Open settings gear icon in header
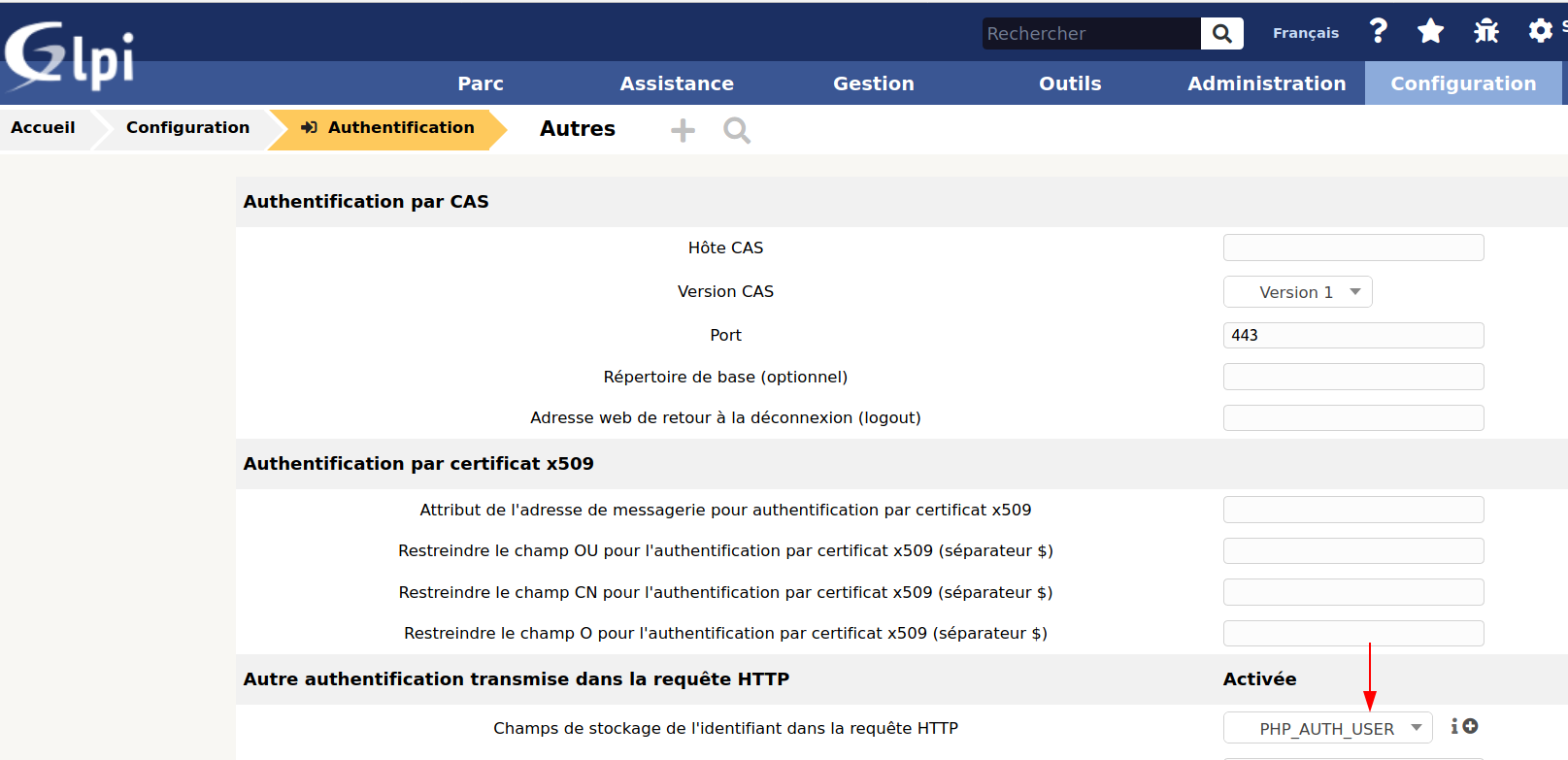The width and height of the screenshot is (1568, 760). point(1540,31)
